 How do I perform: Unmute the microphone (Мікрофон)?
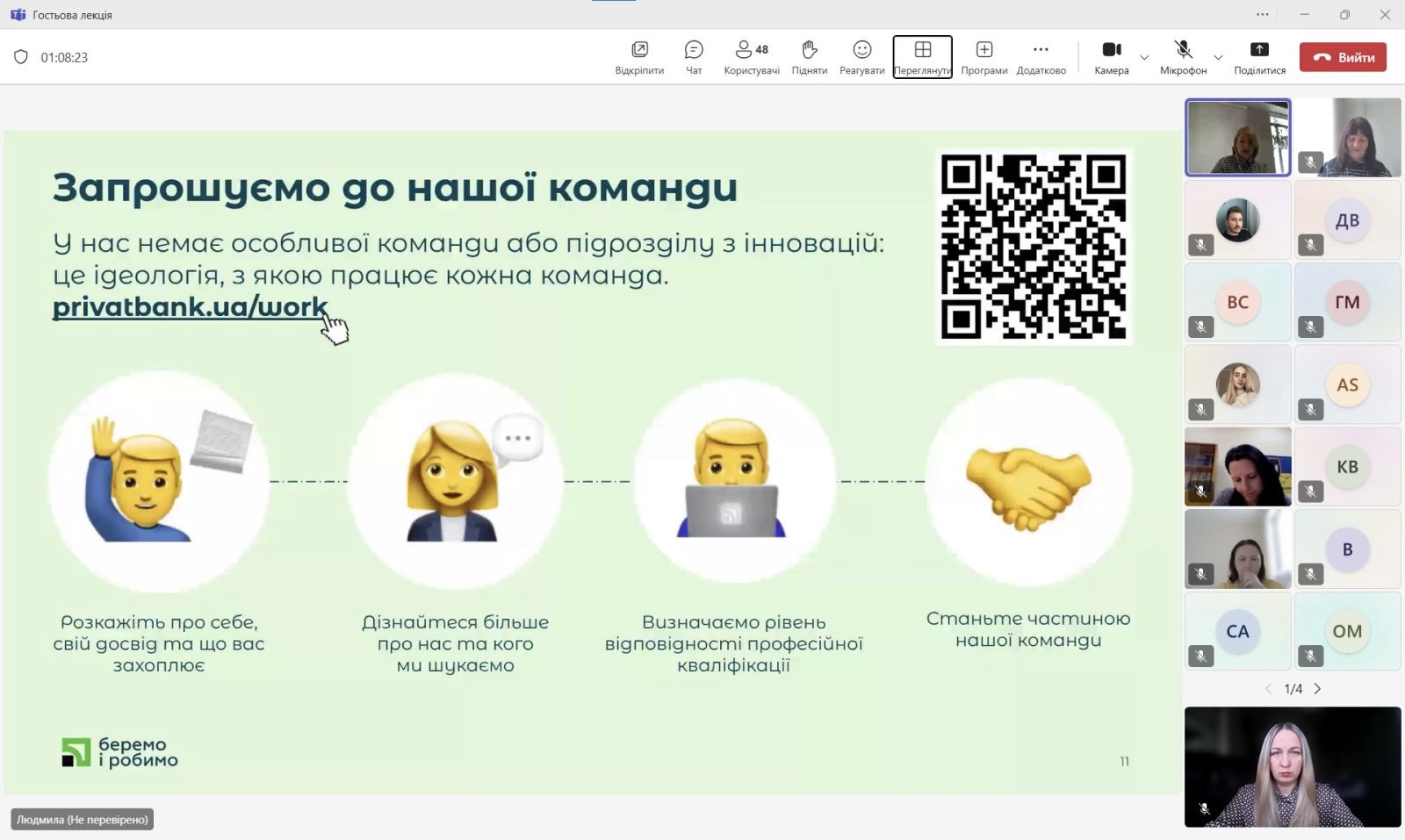pyautogui.click(x=1183, y=57)
